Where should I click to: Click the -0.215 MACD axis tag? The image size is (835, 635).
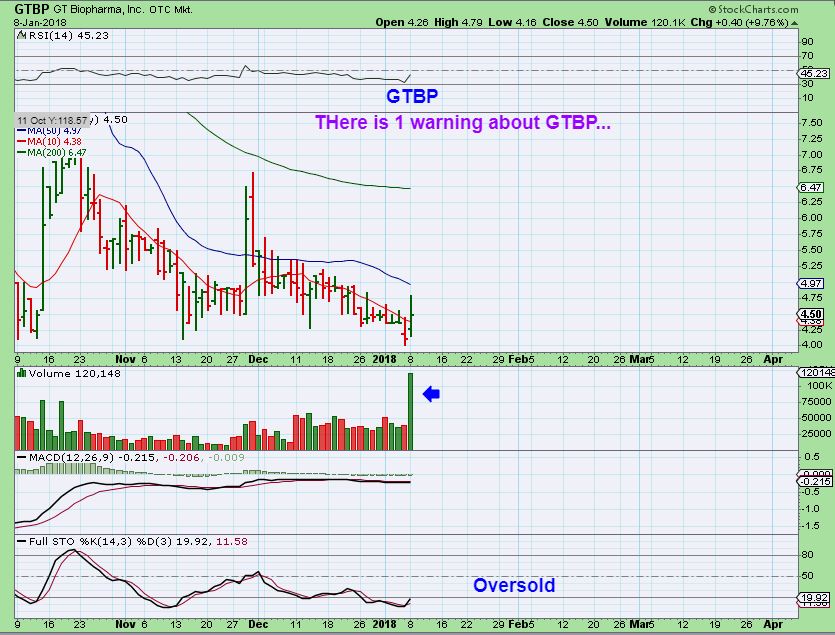pos(814,481)
